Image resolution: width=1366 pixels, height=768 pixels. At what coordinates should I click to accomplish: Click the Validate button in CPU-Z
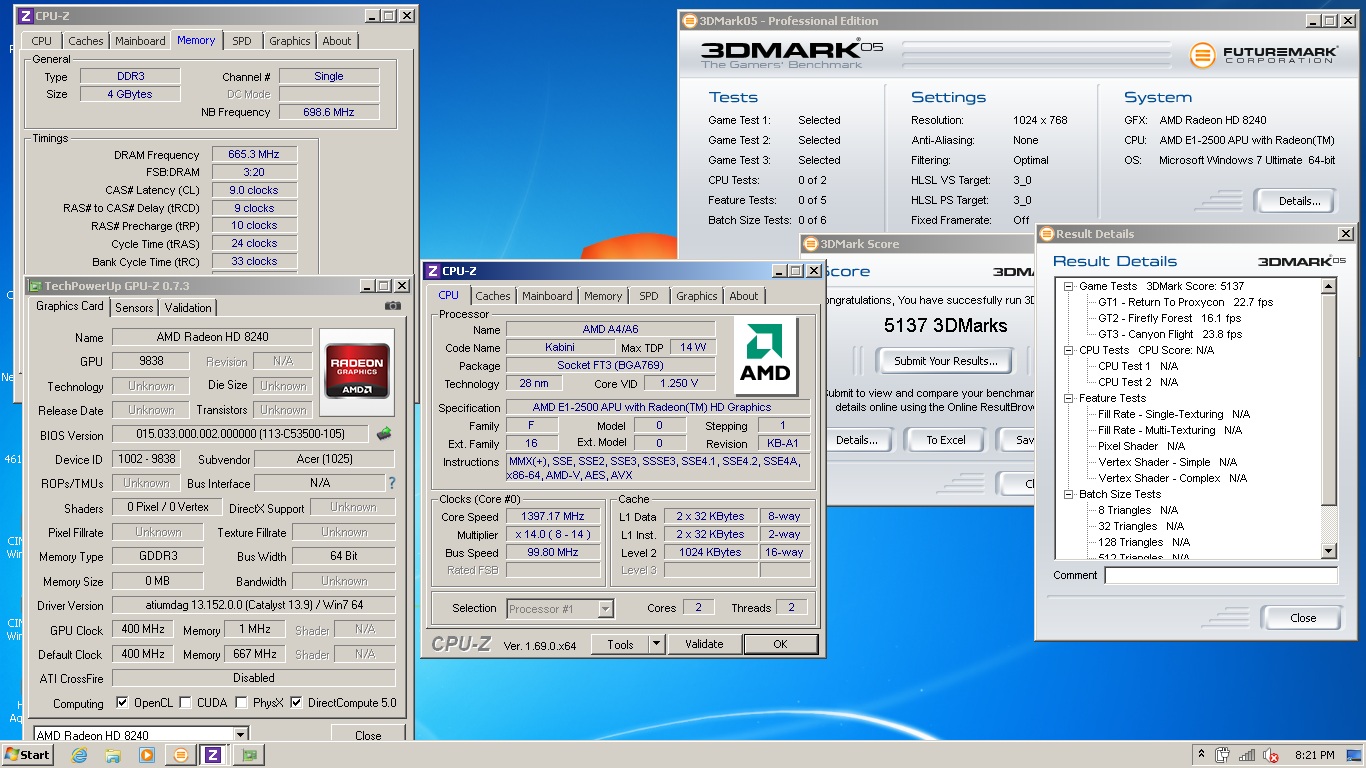(x=704, y=645)
